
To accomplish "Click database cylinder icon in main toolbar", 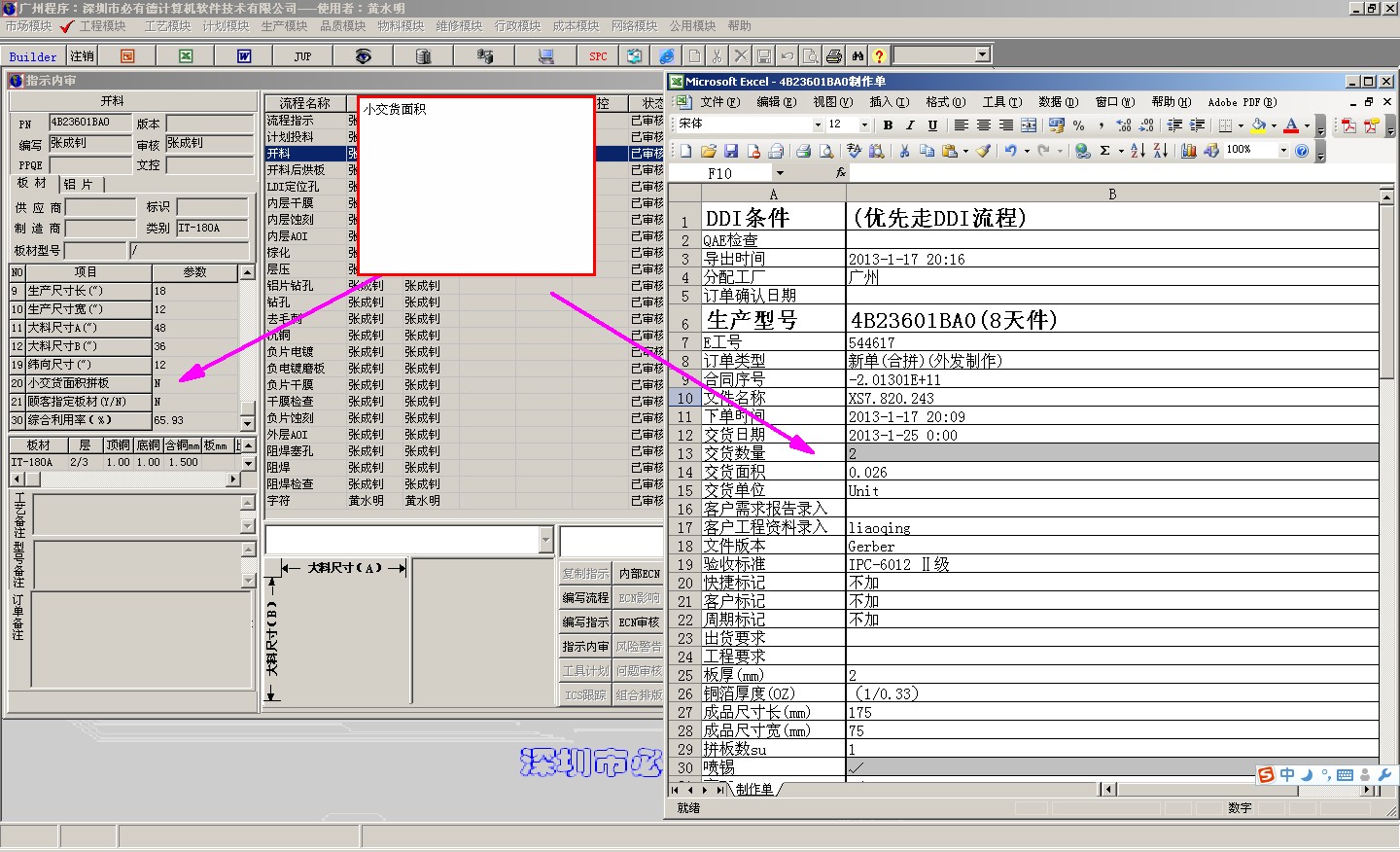I will tap(423, 56).
